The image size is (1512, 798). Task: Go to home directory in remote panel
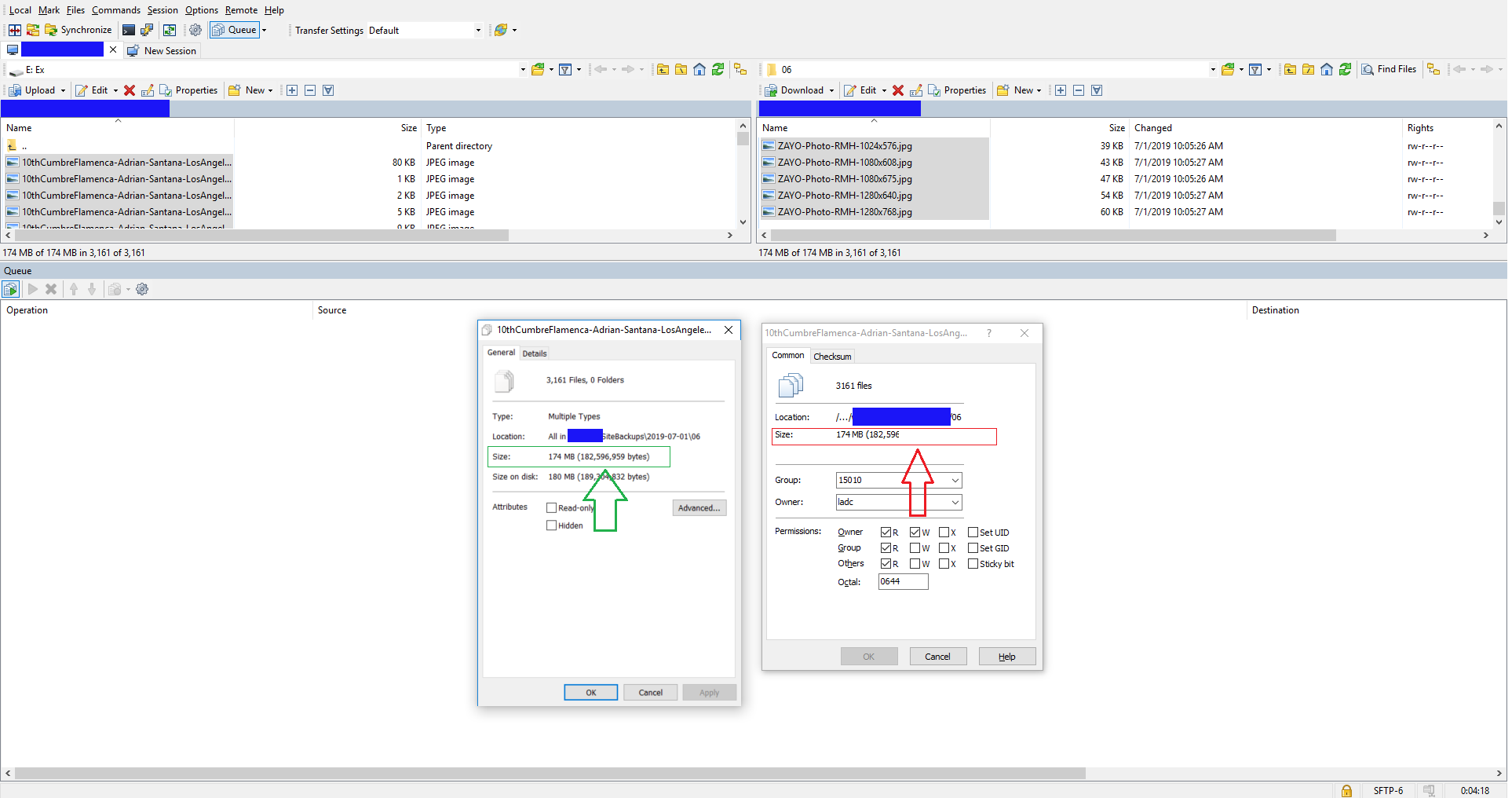coord(1326,70)
